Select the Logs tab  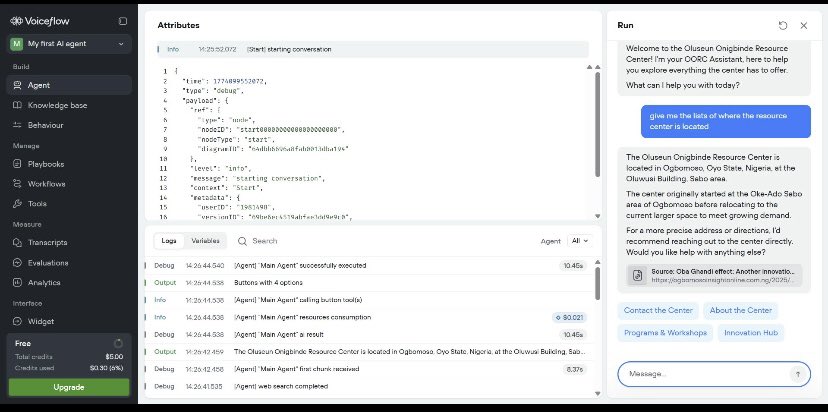(170, 241)
